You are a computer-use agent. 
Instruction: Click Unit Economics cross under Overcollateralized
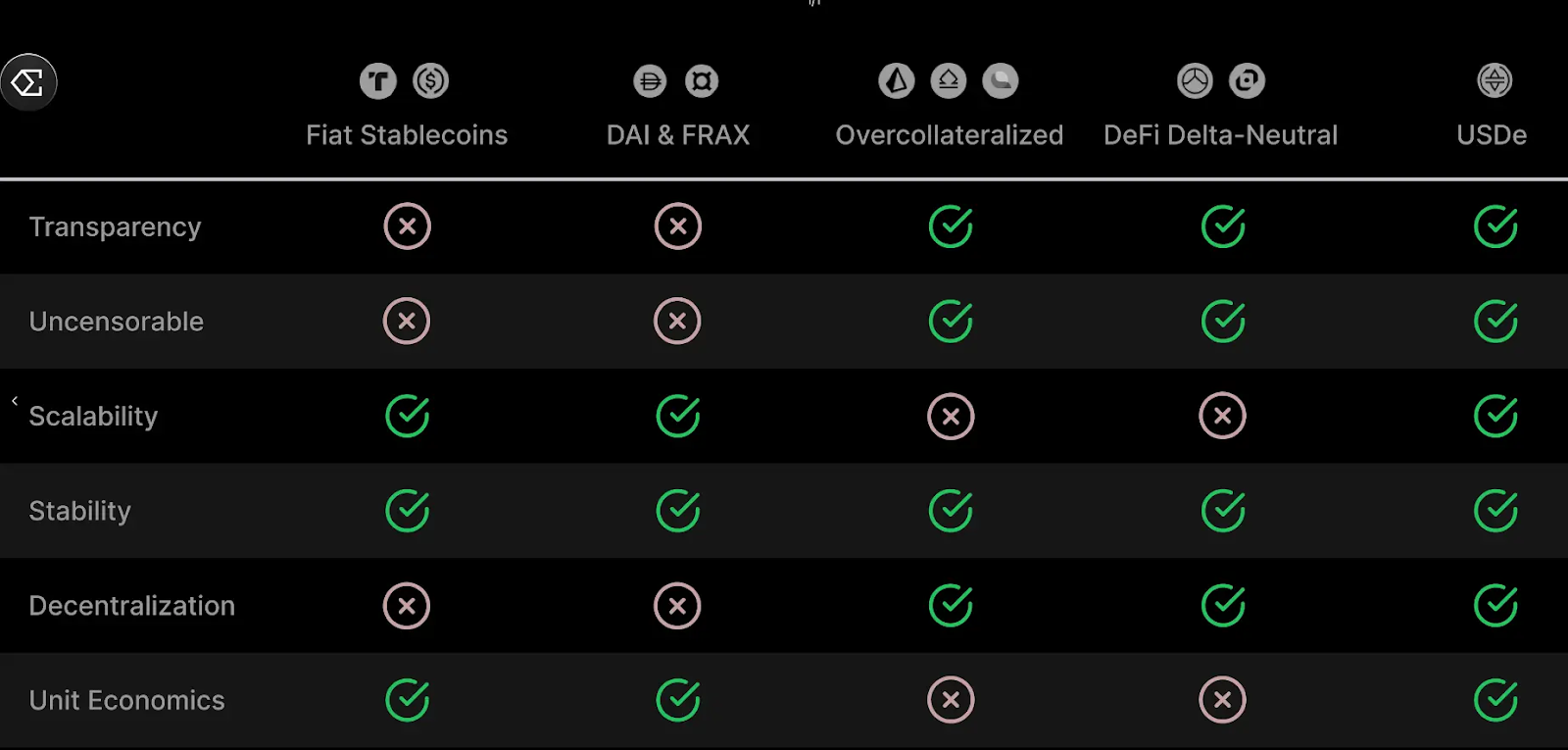[951, 700]
